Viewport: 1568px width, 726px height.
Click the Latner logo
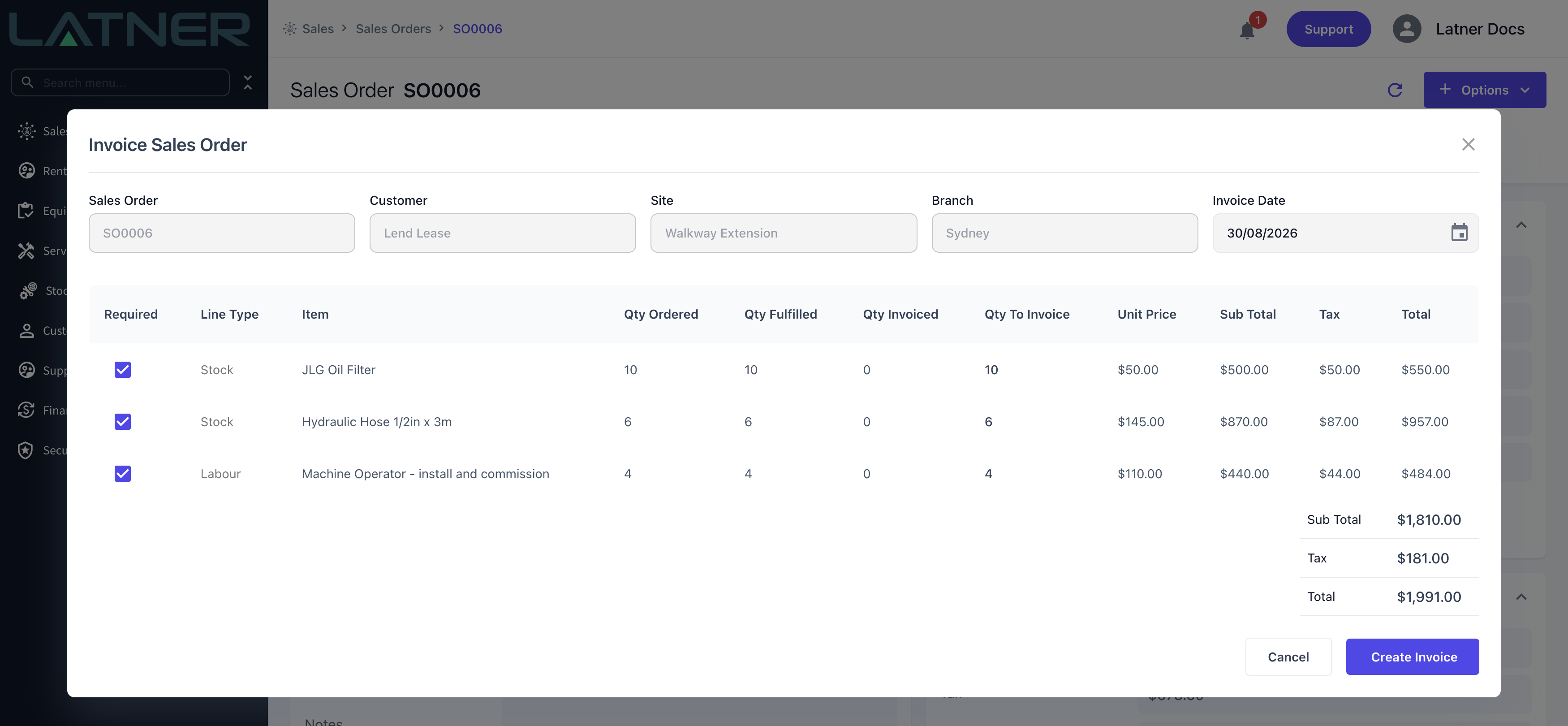tap(129, 29)
